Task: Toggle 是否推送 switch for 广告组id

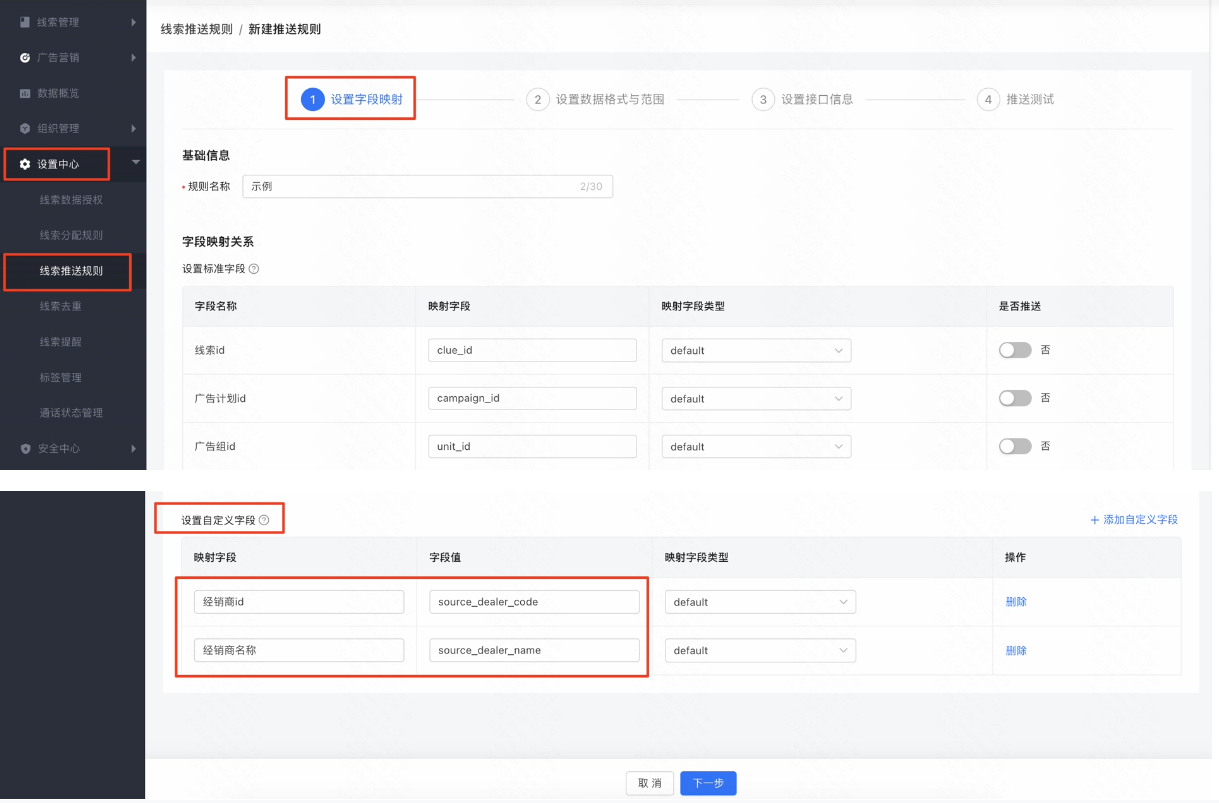Action: [x=1014, y=446]
